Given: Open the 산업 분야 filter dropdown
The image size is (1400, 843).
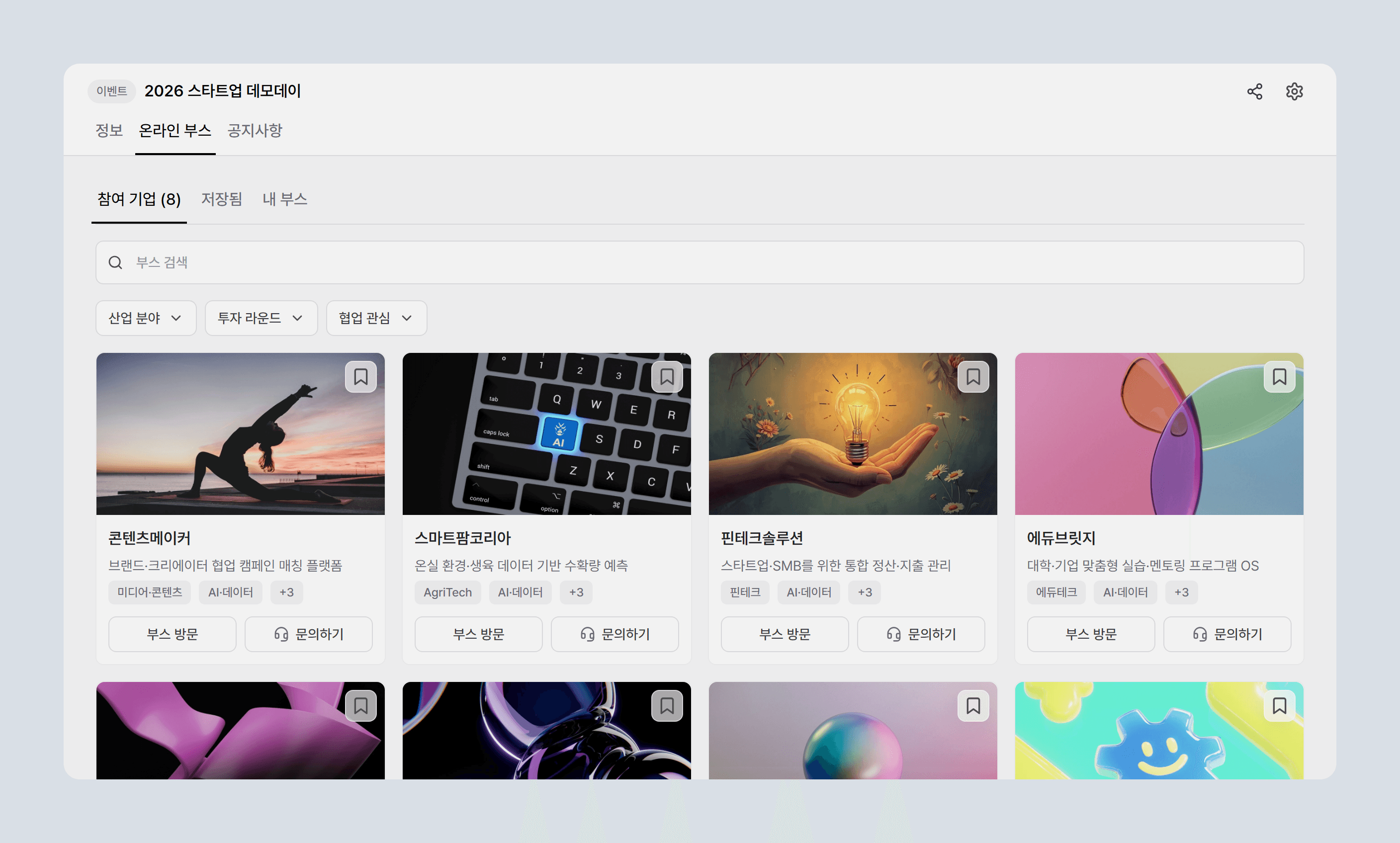Looking at the screenshot, I should coord(146,318).
